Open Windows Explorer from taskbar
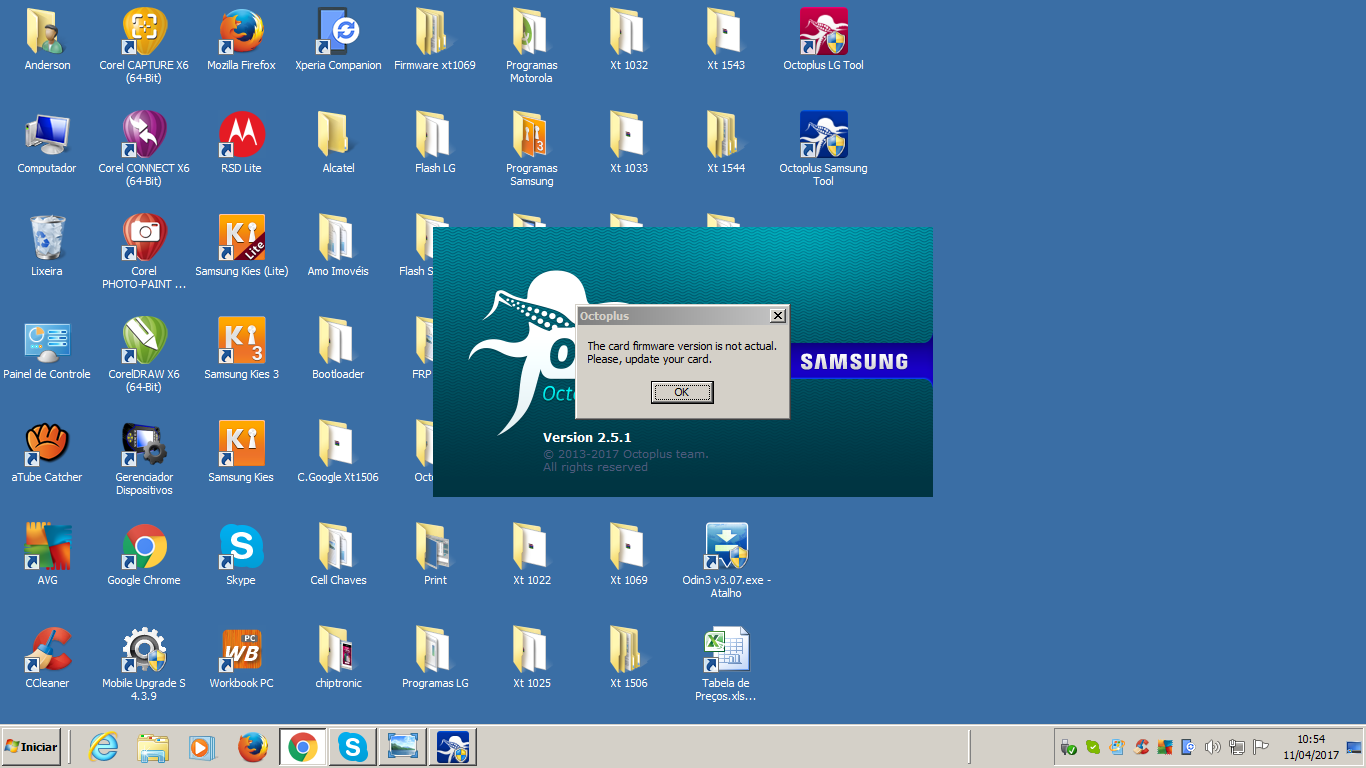Viewport: 1366px width, 768px height. coord(153,747)
